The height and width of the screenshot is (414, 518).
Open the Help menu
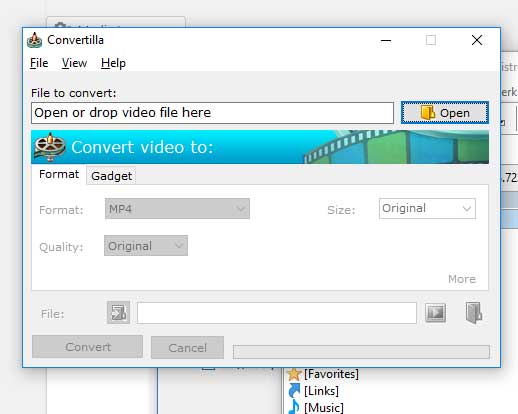113,63
